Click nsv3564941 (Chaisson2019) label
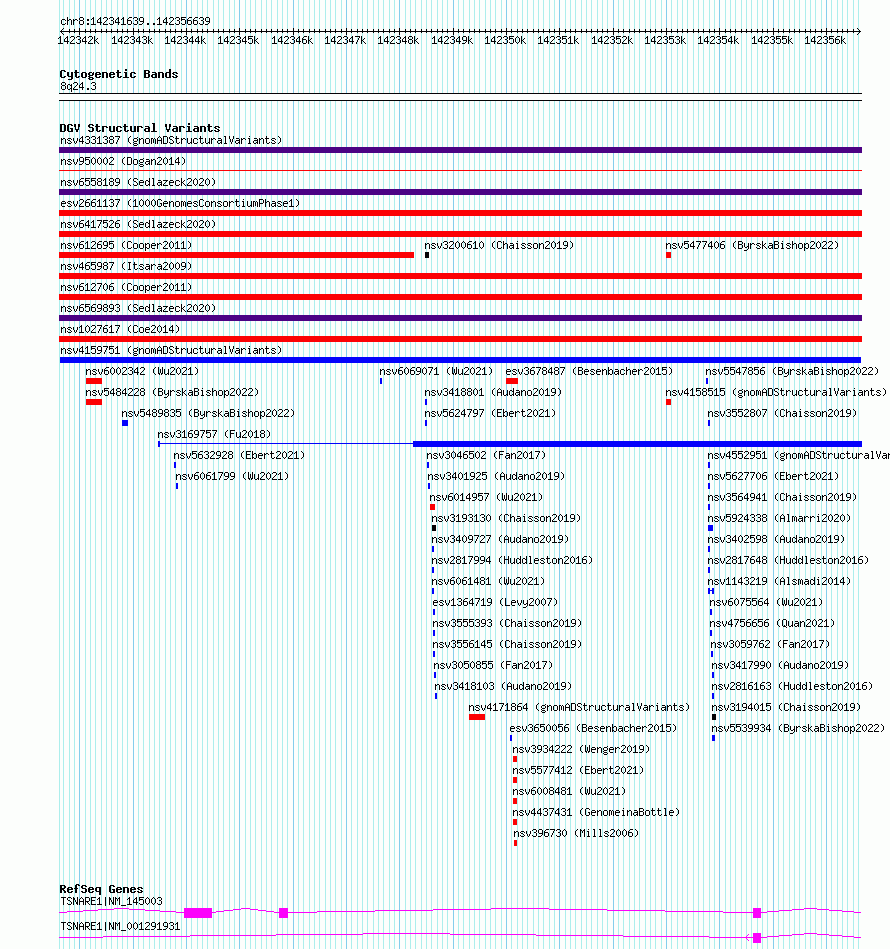890x949 pixels. click(x=782, y=497)
